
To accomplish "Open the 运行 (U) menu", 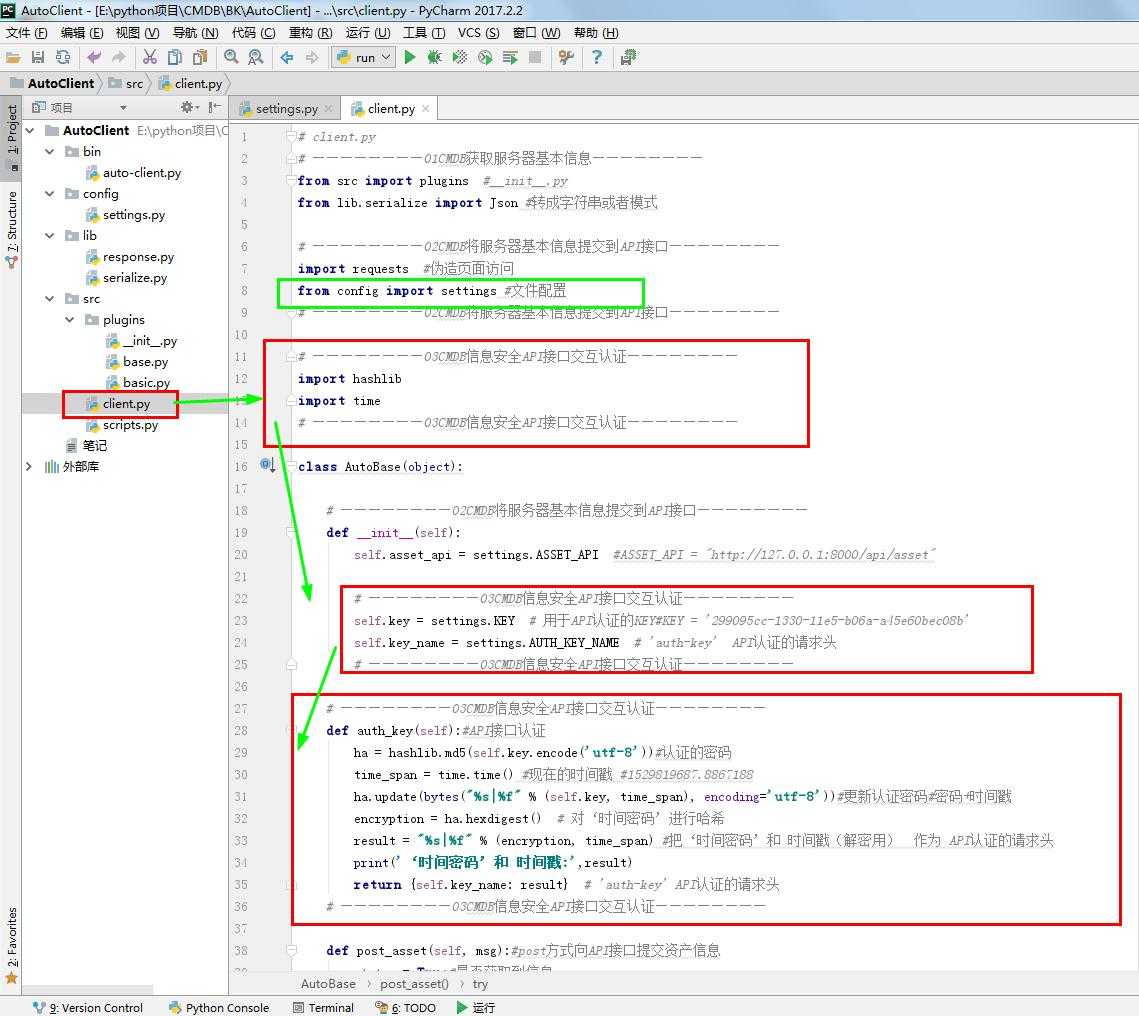I will [x=368, y=33].
